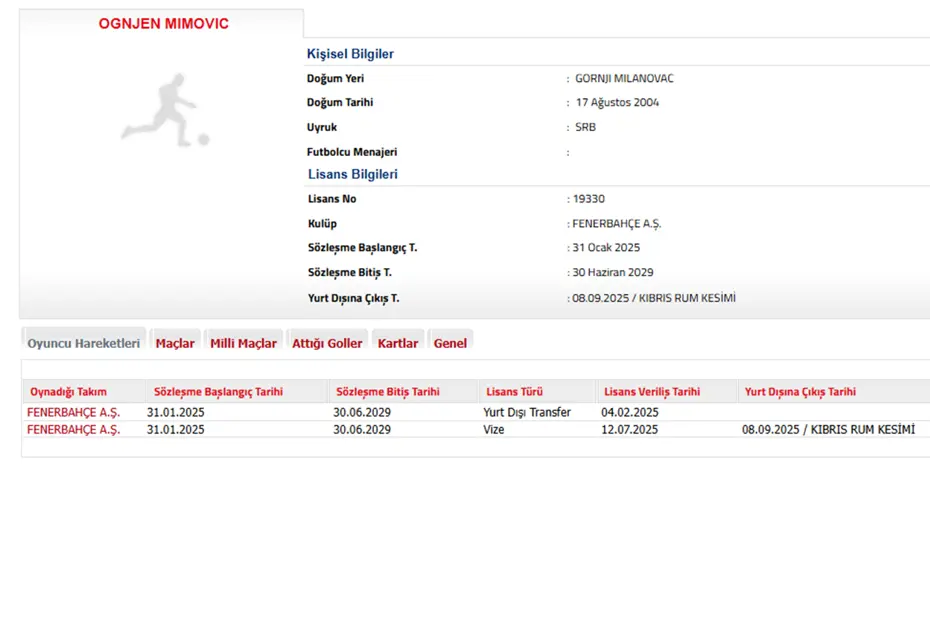Image resolution: width=930 pixels, height=618 pixels.
Task: Click 08.09.2025 / KIBRIS RUM KESİMİ in license info
Action: [x=654, y=298]
